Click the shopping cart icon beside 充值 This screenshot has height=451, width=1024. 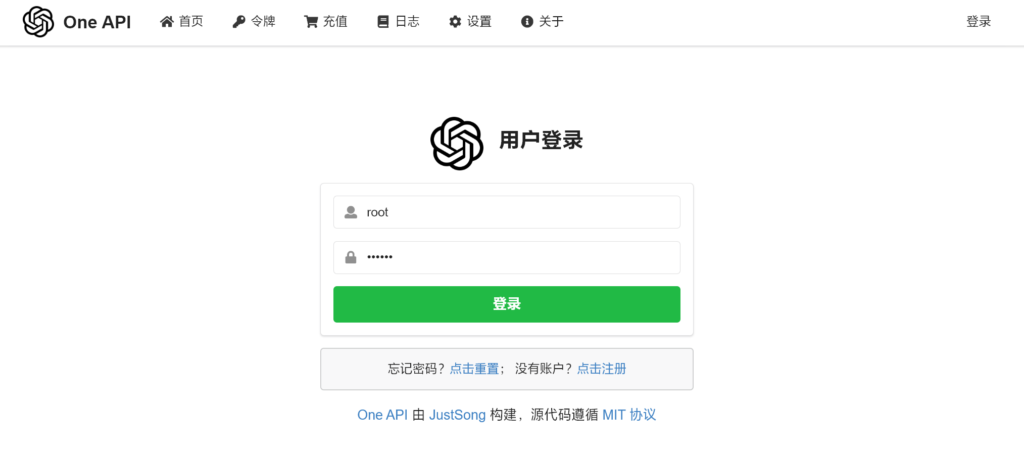tap(311, 22)
